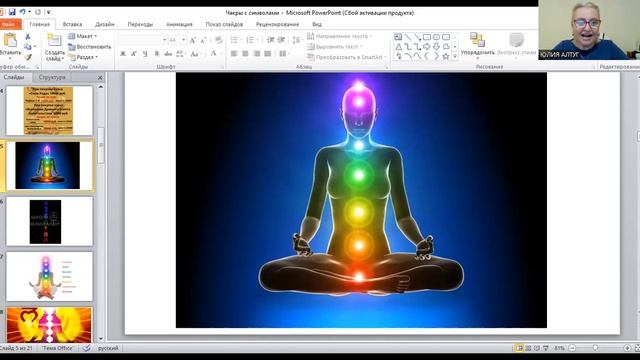The width and height of the screenshot is (640, 360).
Task: Open Направление текста dropdown
Action: pyautogui.click(x=340, y=36)
